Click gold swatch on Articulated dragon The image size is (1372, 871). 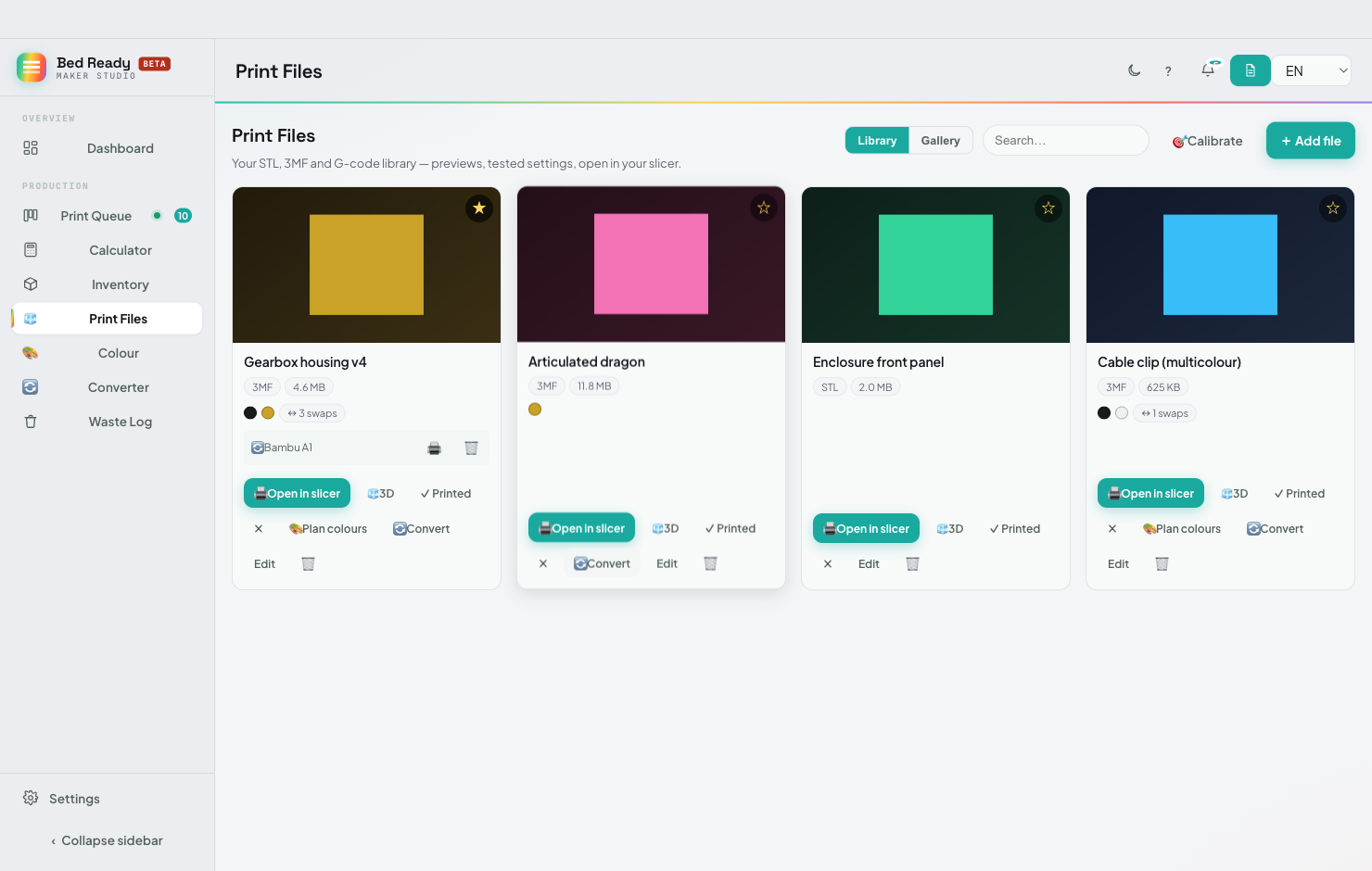click(x=535, y=410)
